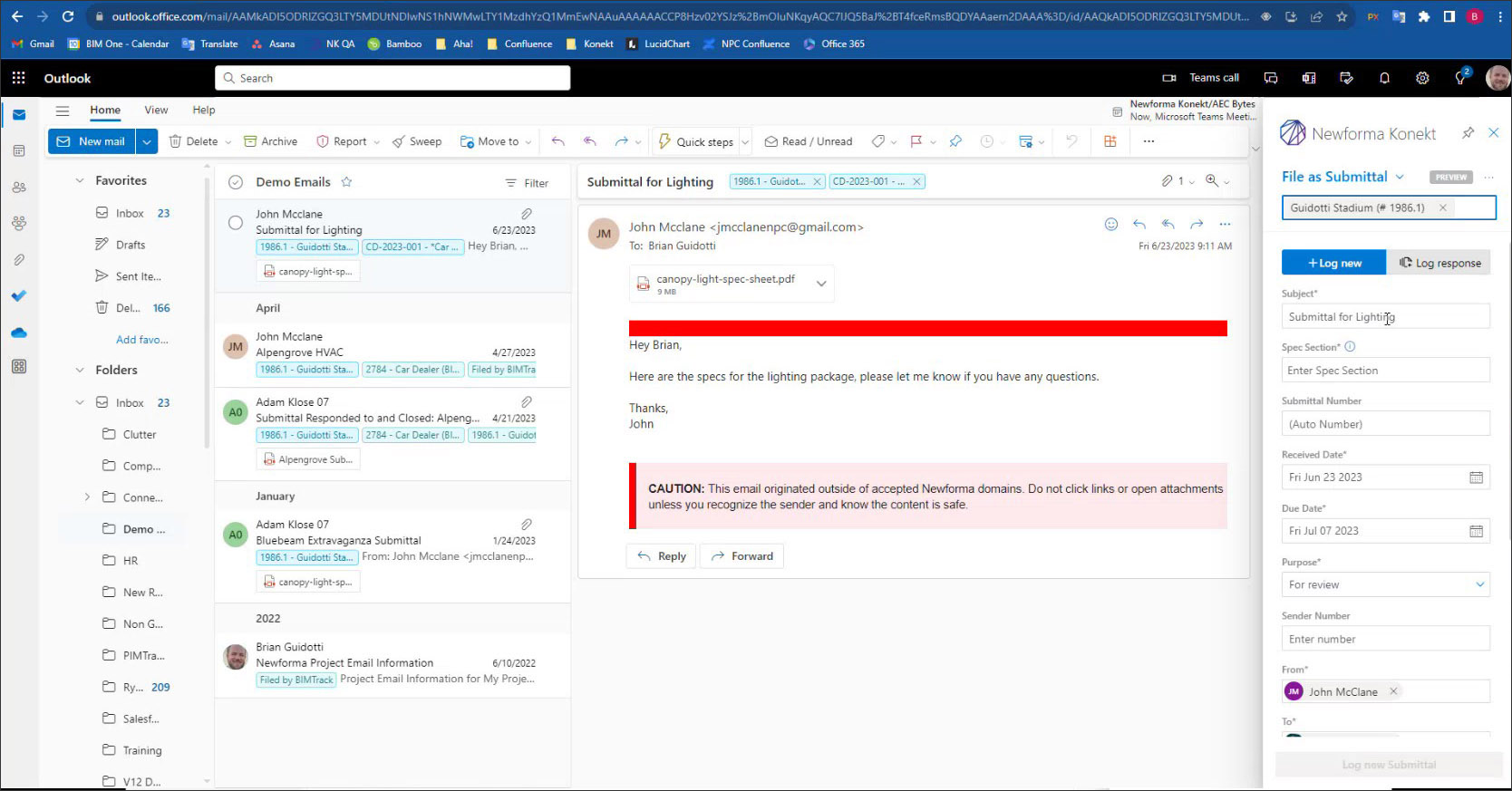Pin the Newforma Konekt panel
Image resolution: width=1512 pixels, height=791 pixels.
(1468, 133)
